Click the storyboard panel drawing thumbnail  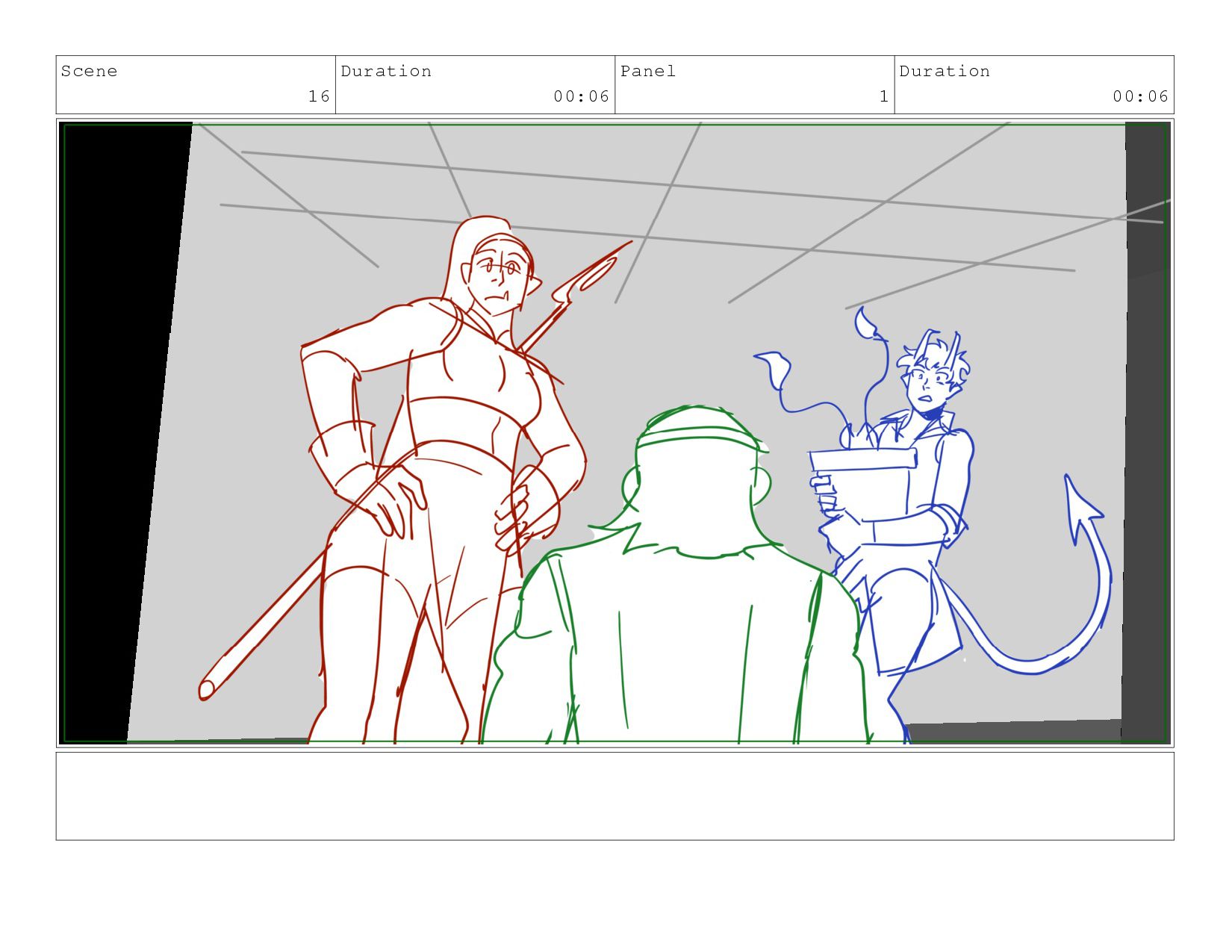tap(615, 433)
